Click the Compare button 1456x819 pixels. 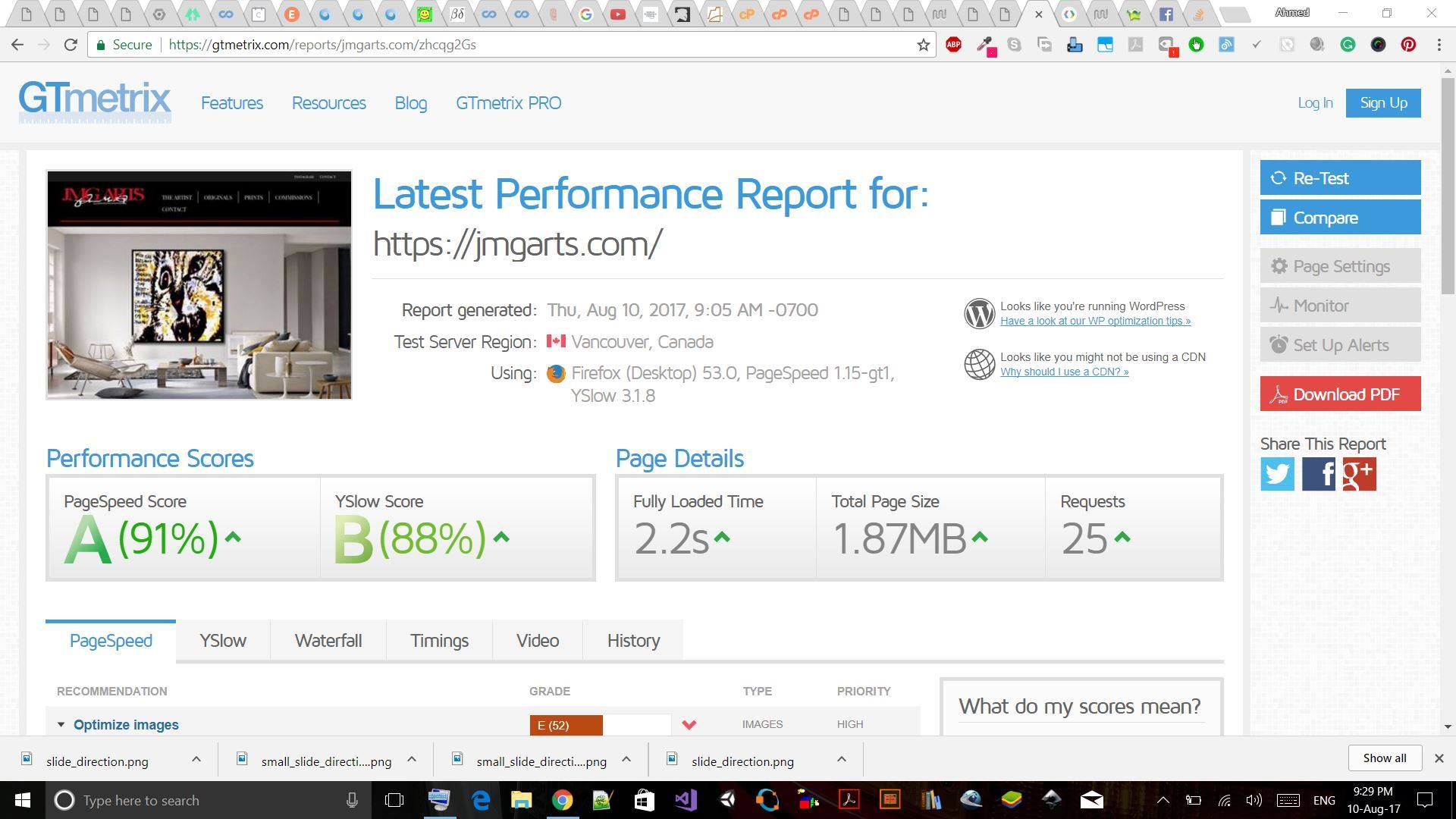point(1340,218)
